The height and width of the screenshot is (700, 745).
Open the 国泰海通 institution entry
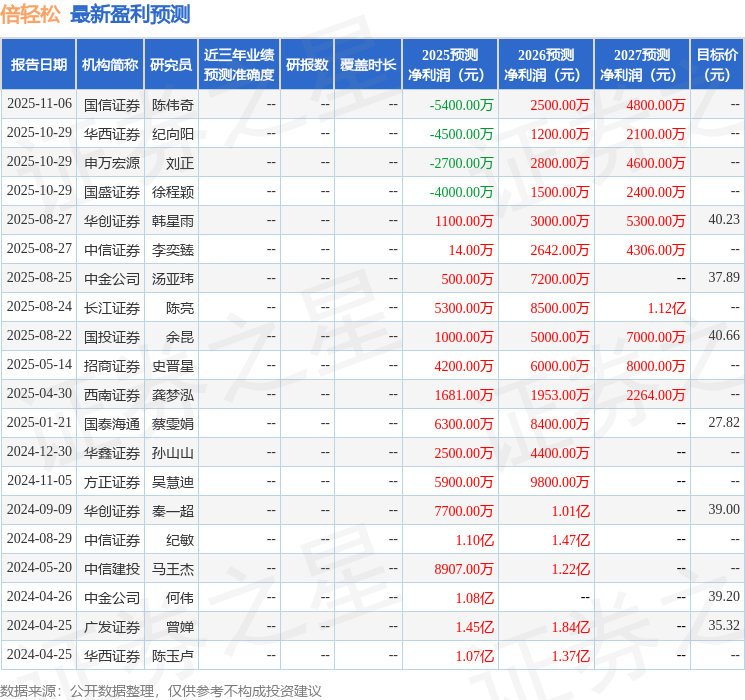[111, 424]
